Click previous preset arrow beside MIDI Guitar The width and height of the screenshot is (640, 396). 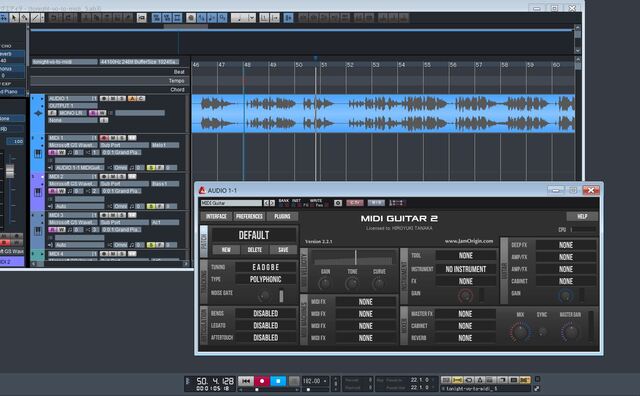[266, 203]
